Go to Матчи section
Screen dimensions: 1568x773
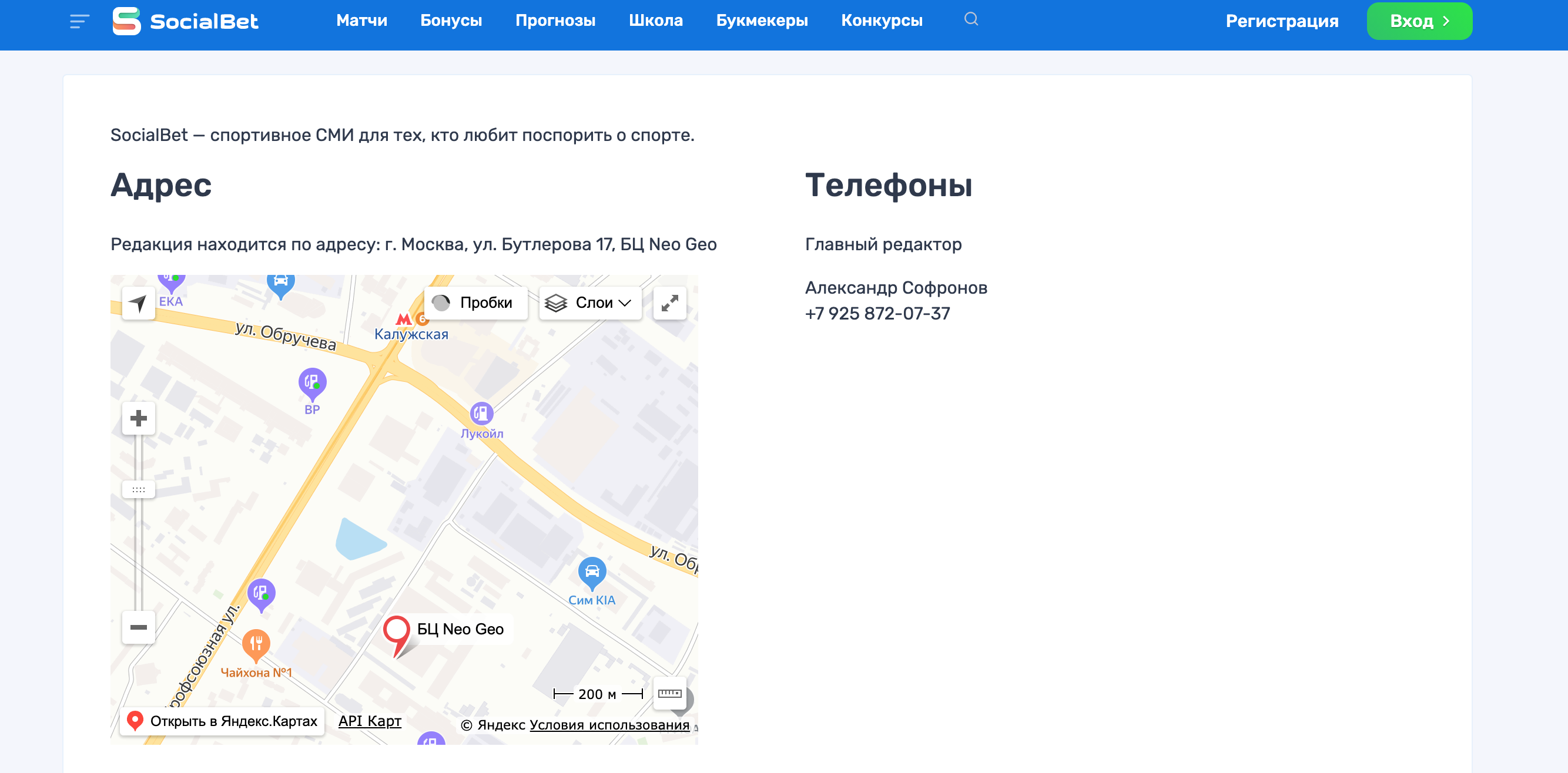pyautogui.click(x=361, y=21)
